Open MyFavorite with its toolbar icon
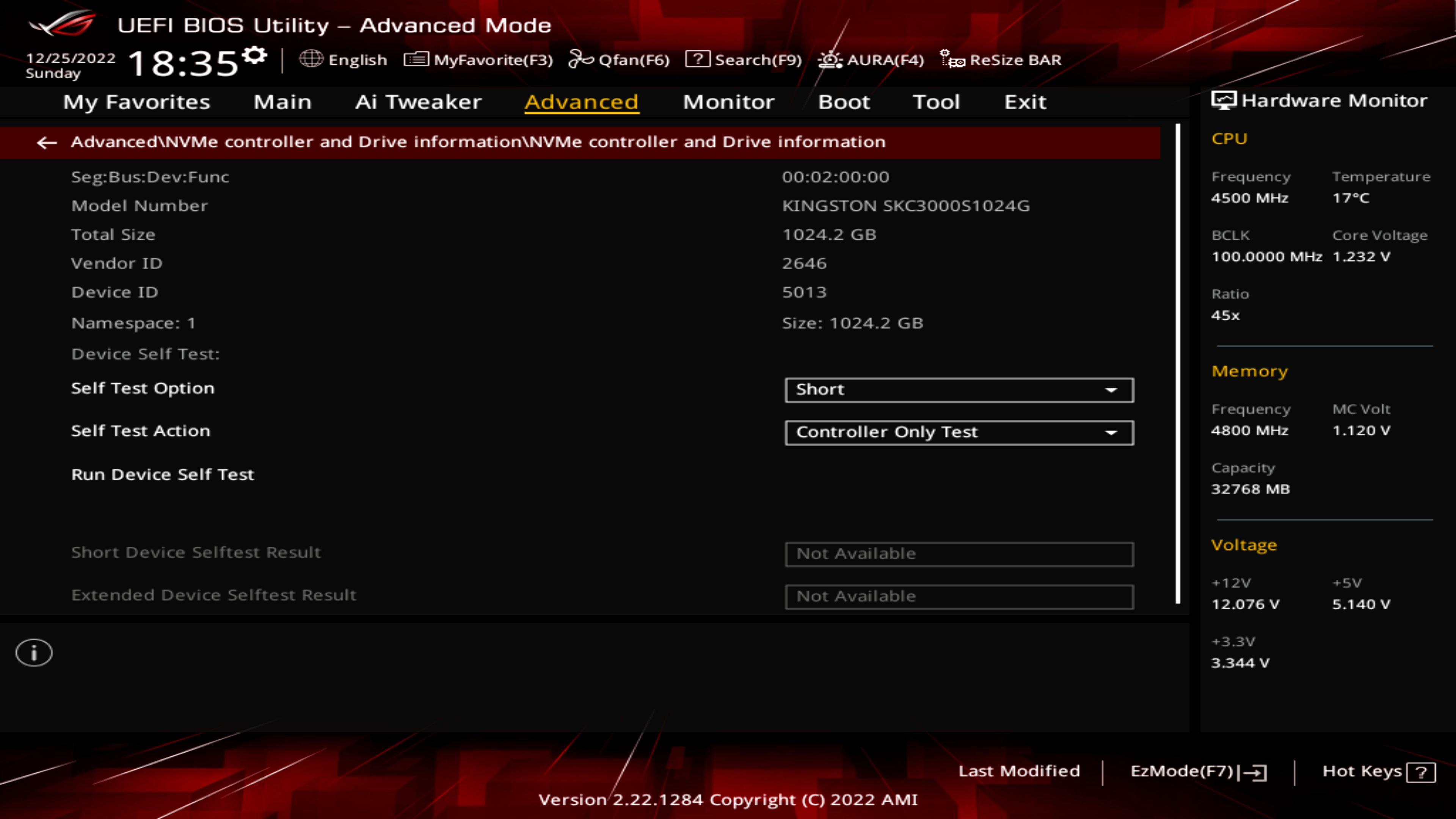Viewport: 1456px width, 819px height. 417,60
